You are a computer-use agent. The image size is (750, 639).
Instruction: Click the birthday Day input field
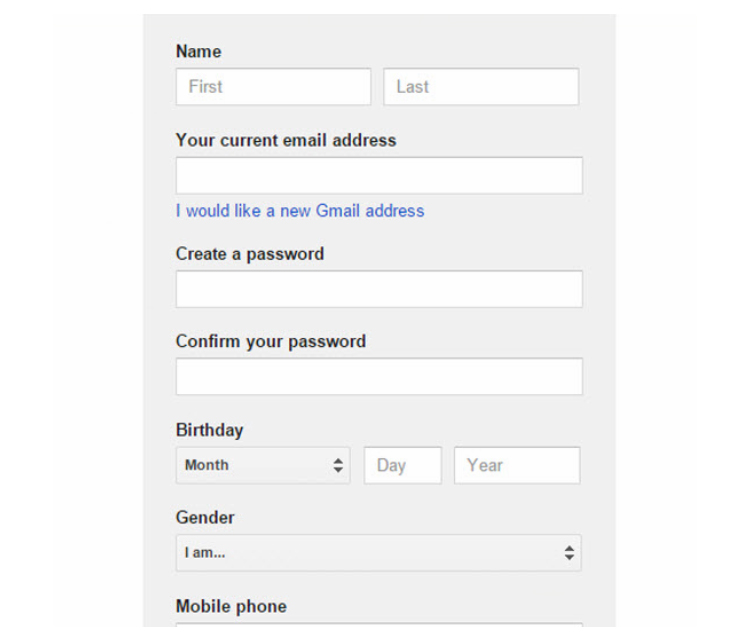click(x=403, y=466)
